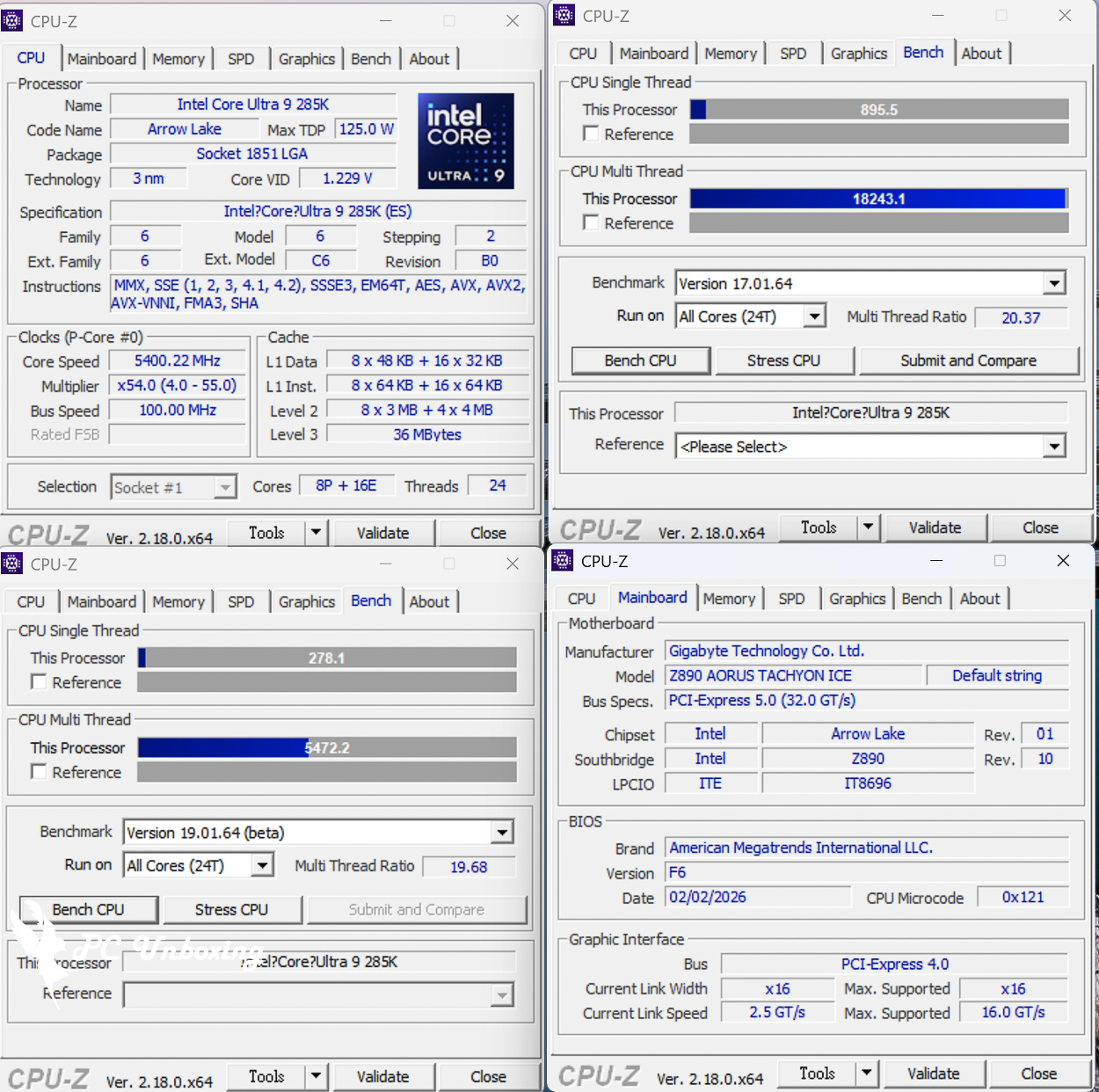1099x1092 pixels.
Task: Click the Core Speed value 5400.22 MHz
Action: [178, 361]
